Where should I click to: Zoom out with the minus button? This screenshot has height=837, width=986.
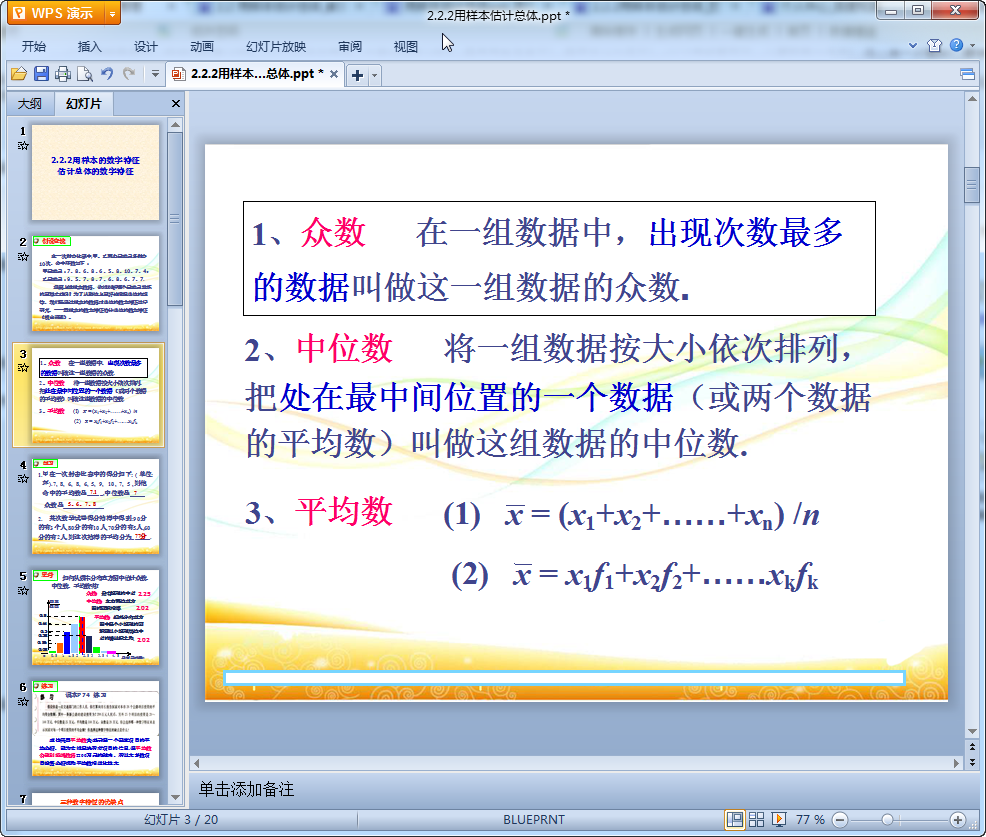840,820
